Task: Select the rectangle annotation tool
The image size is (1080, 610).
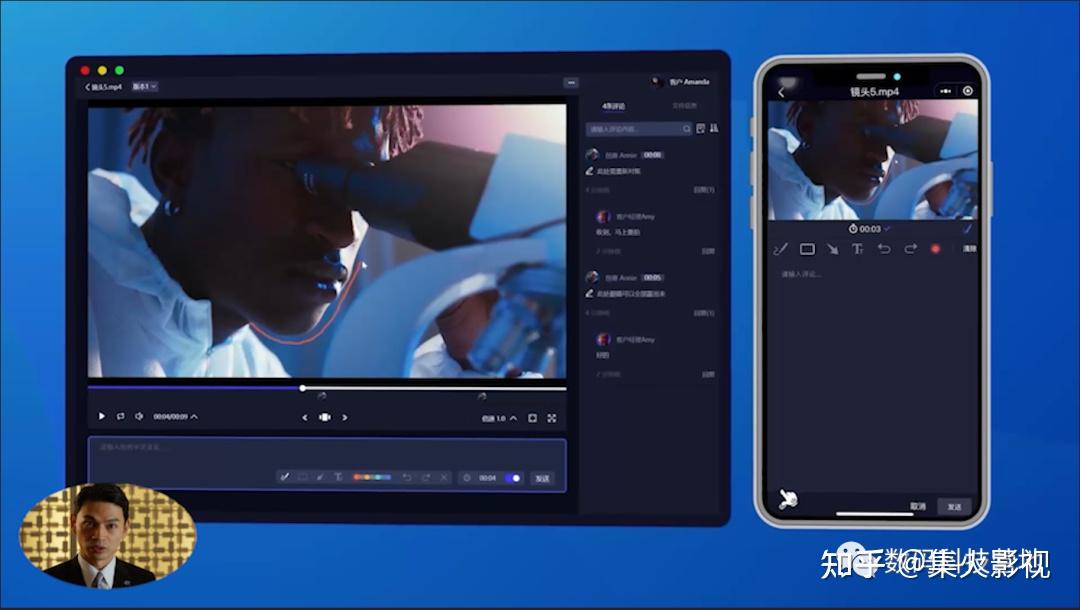Action: click(304, 478)
